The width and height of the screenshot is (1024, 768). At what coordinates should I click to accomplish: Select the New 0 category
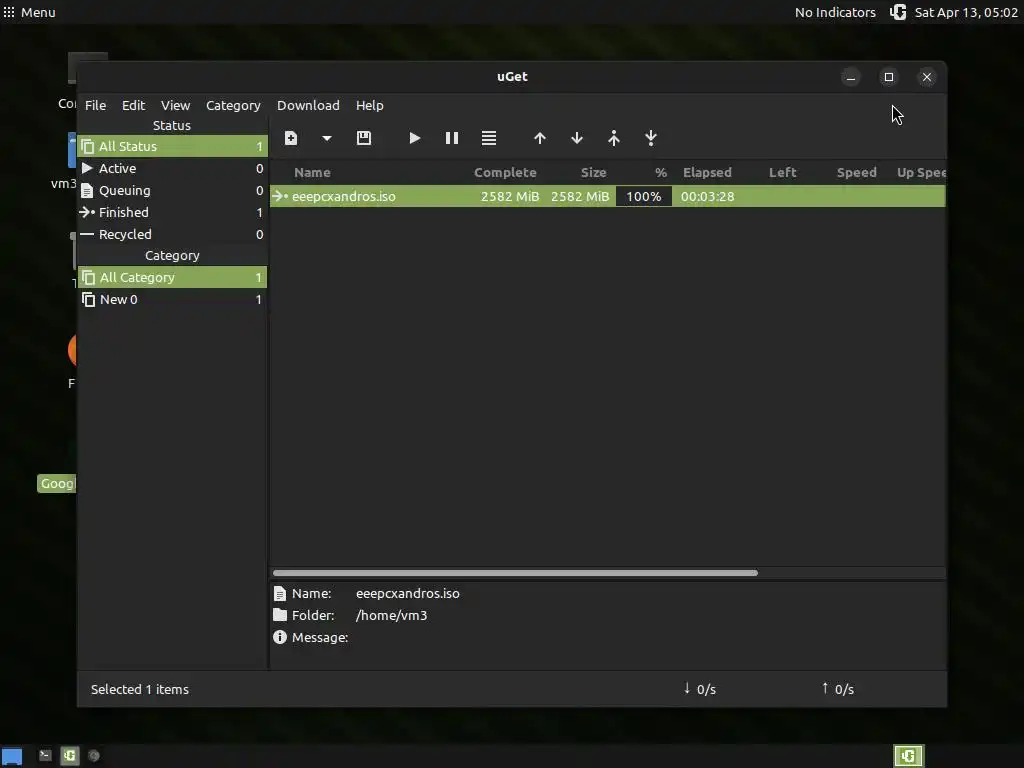(x=172, y=299)
